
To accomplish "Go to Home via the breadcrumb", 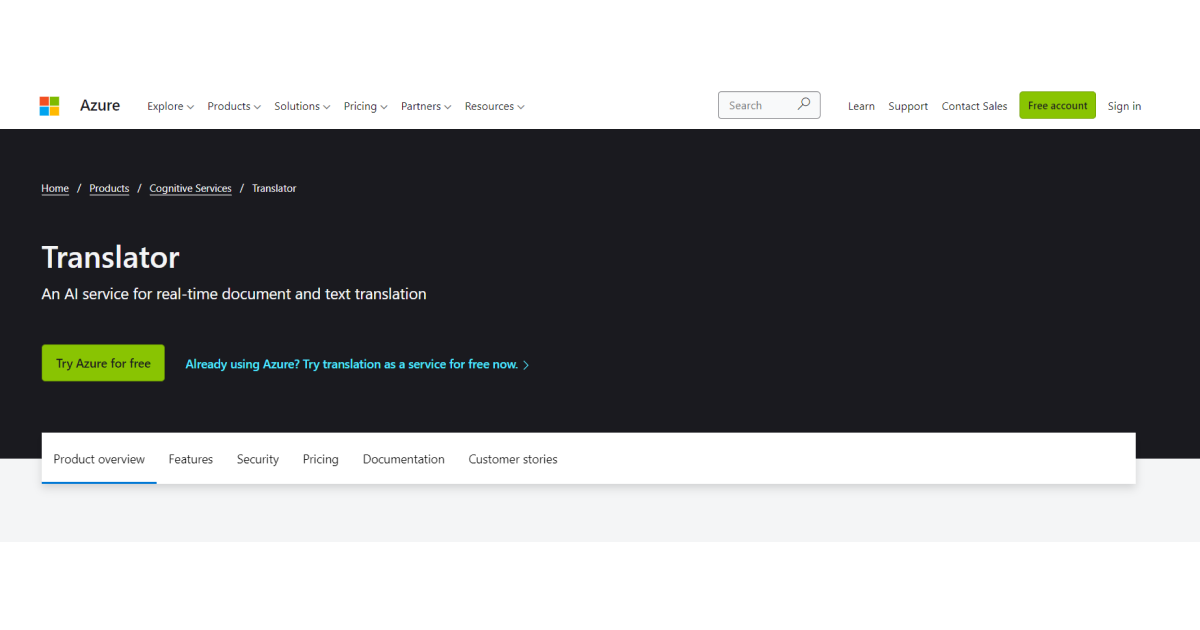I will (55, 188).
